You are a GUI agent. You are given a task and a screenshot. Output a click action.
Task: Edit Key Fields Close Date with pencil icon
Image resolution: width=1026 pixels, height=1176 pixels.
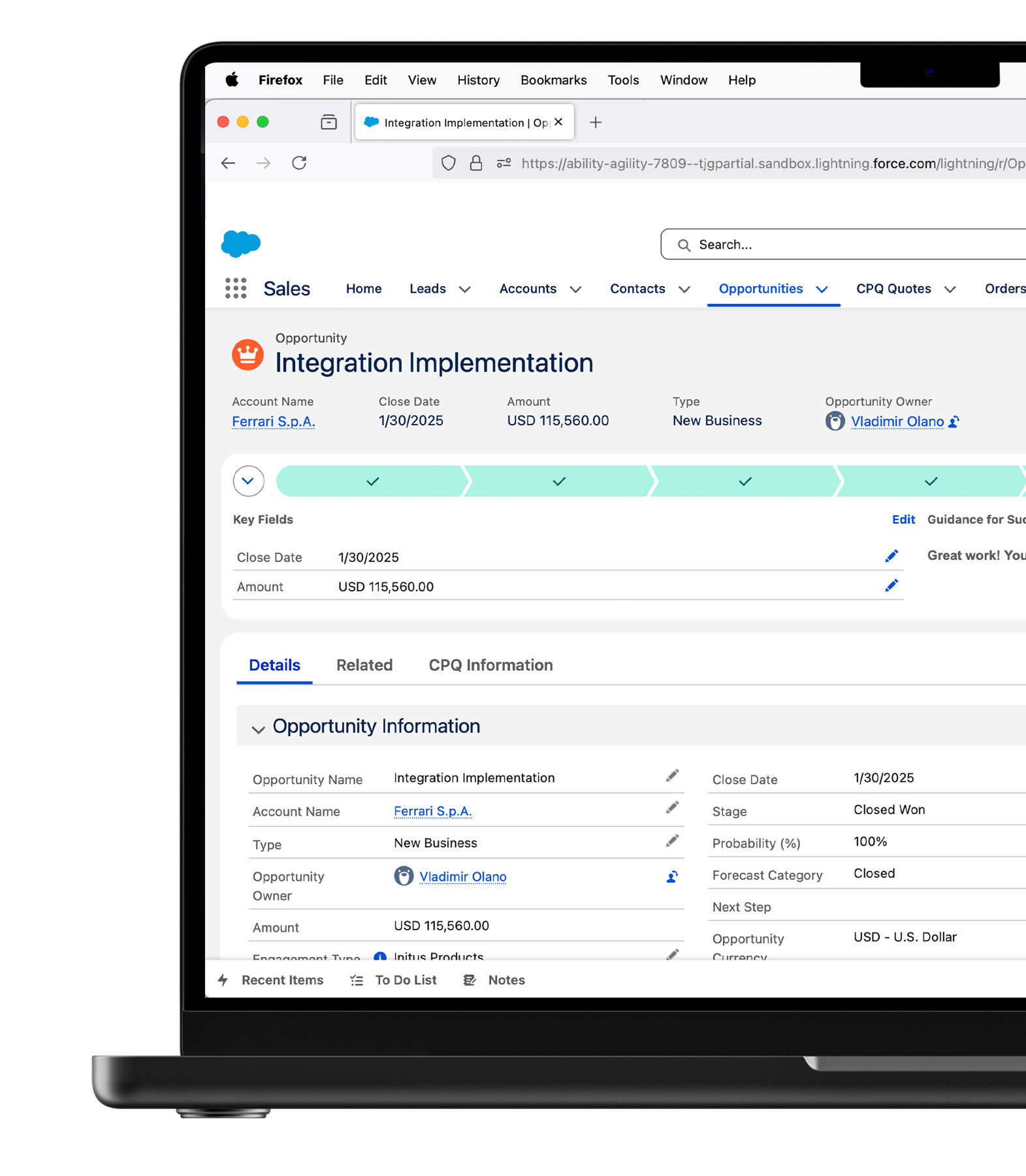click(891, 557)
